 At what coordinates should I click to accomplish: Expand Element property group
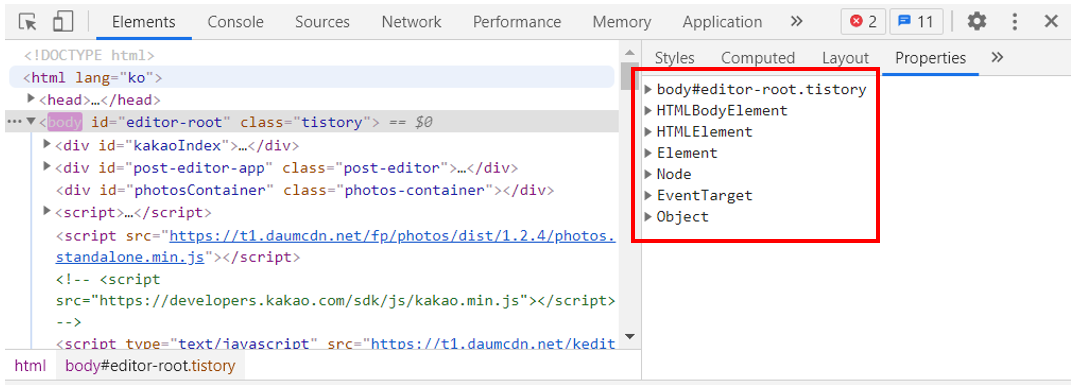[x=649, y=153]
